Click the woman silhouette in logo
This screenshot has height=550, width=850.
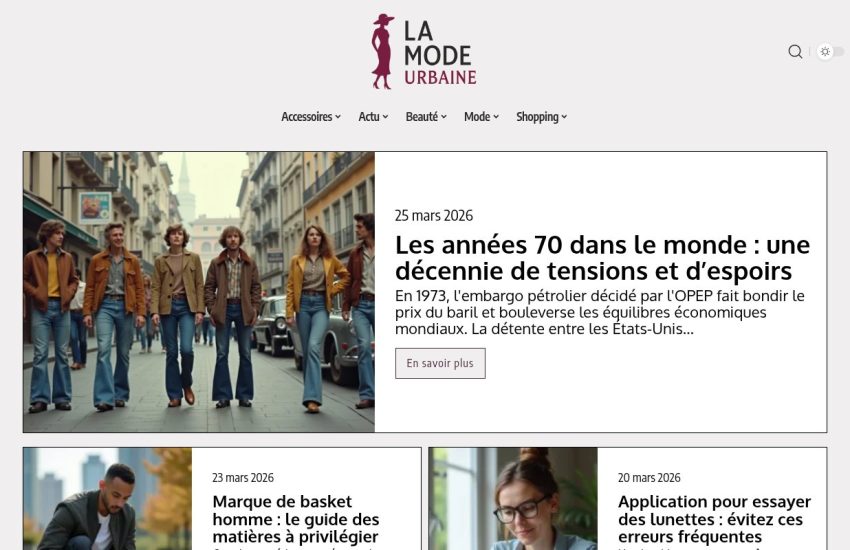[x=383, y=51]
